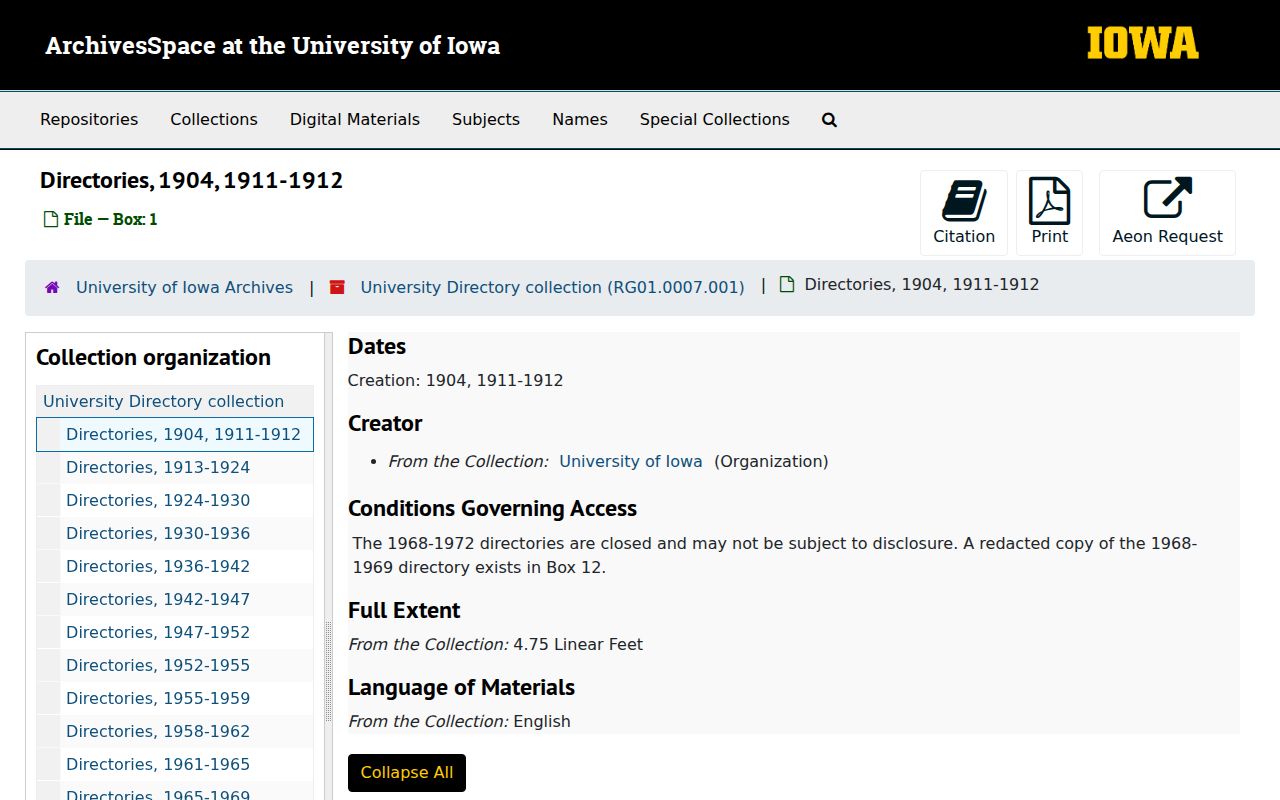Click the home icon in breadcrumb
This screenshot has height=800, width=1280.
tap(52, 287)
